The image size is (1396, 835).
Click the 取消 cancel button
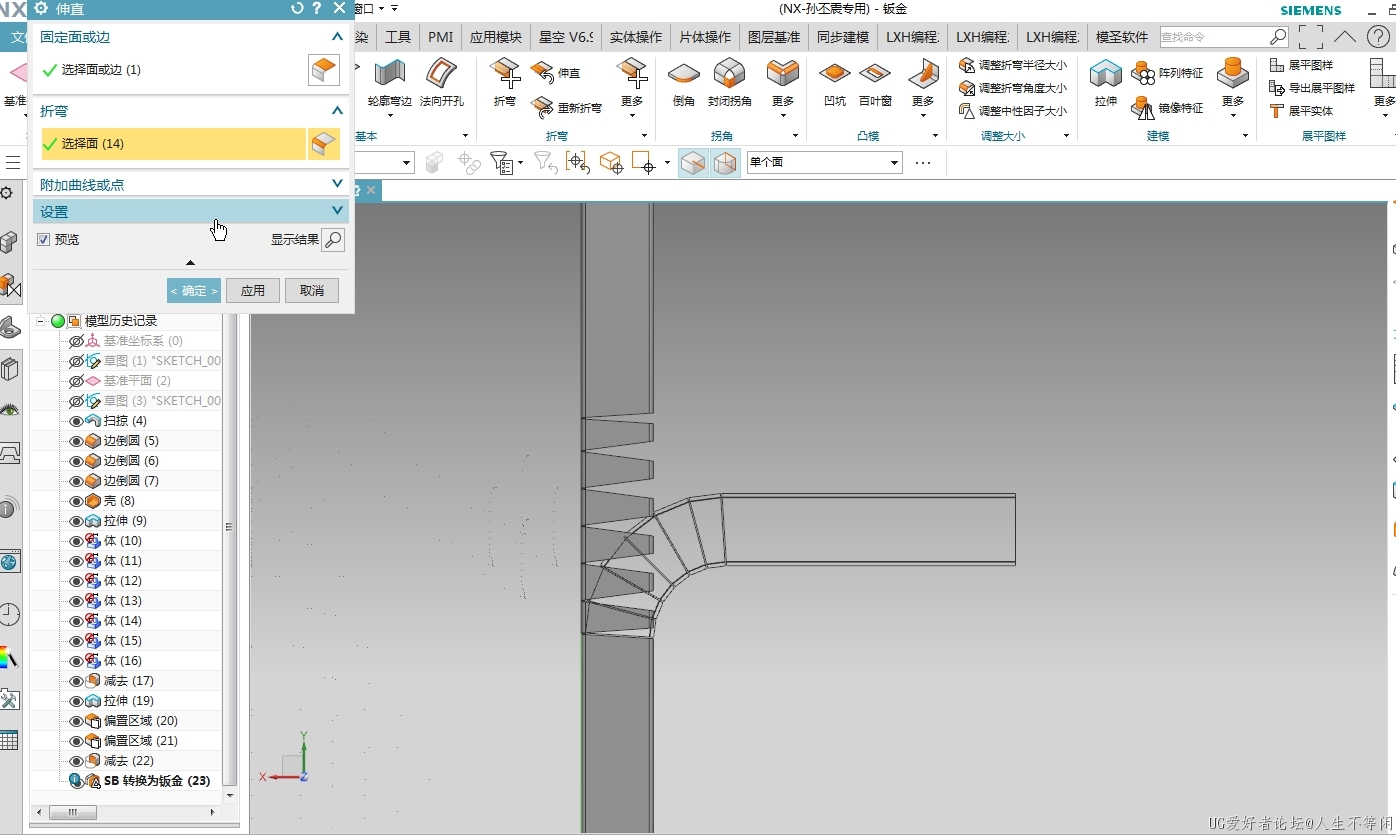pos(312,291)
